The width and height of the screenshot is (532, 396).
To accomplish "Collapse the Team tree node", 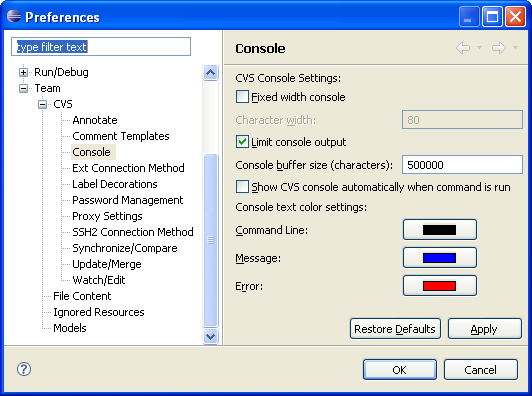I will [23, 88].
